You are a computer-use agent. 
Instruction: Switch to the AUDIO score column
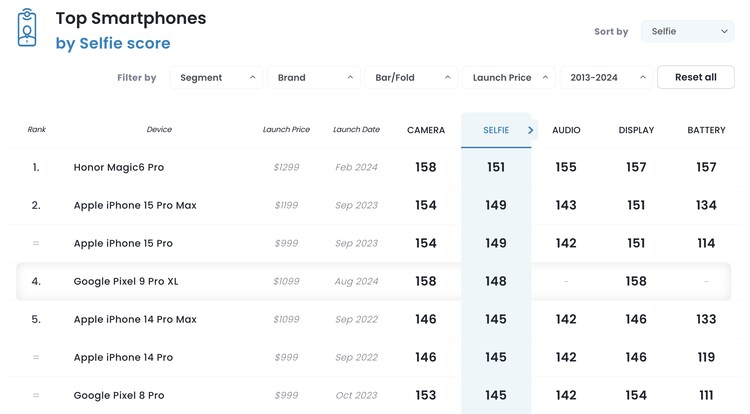[566, 130]
